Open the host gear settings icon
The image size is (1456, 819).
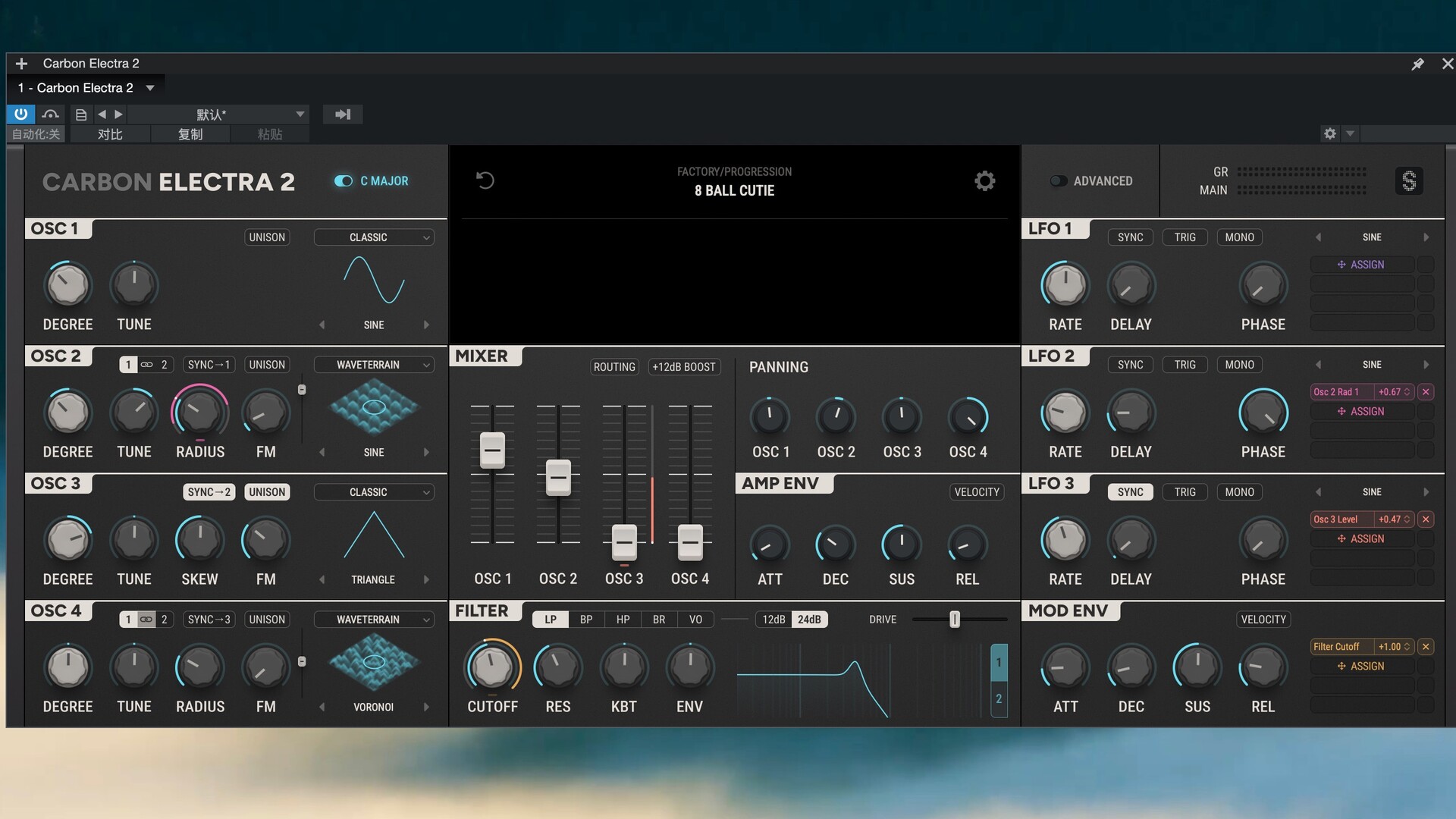pyautogui.click(x=1330, y=133)
